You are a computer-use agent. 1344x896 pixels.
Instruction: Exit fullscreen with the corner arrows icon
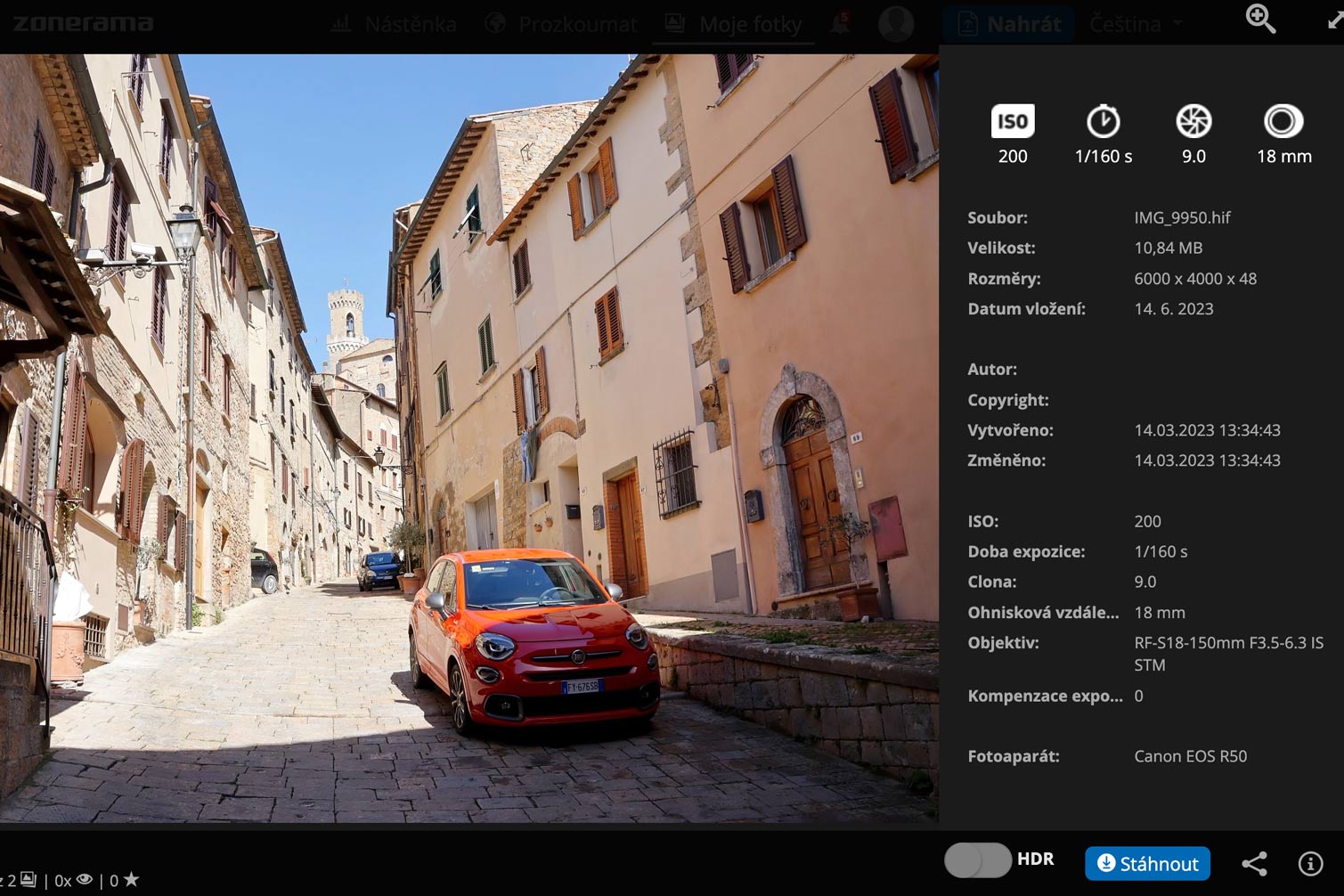(1334, 20)
